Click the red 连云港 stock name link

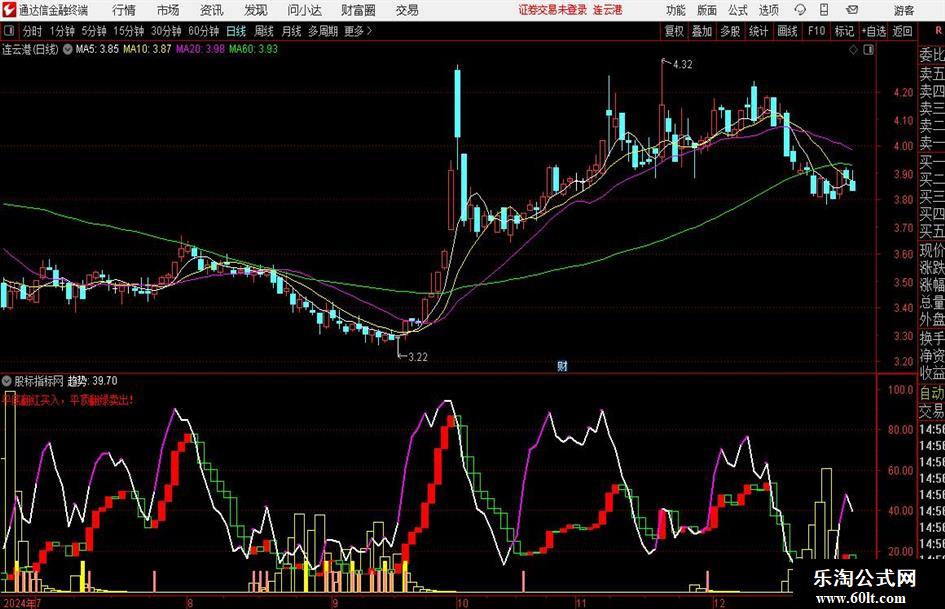pos(607,10)
